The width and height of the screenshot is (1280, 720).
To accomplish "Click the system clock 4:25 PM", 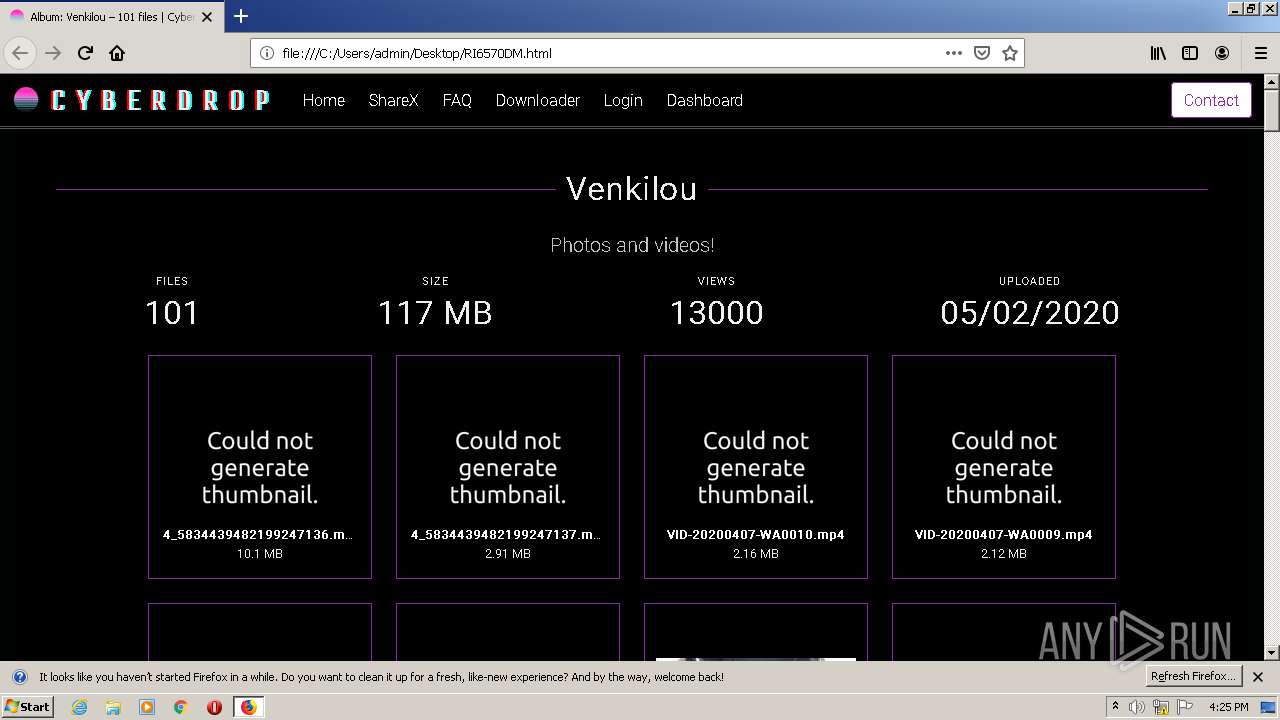I will point(1228,707).
